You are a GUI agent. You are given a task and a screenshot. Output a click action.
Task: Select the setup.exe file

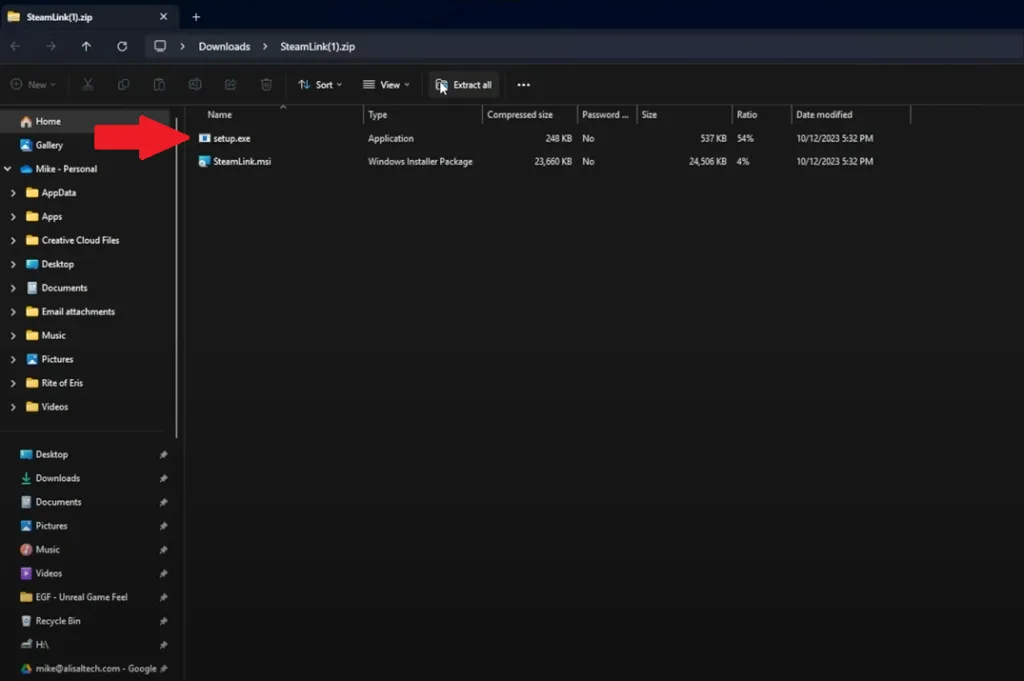point(232,138)
